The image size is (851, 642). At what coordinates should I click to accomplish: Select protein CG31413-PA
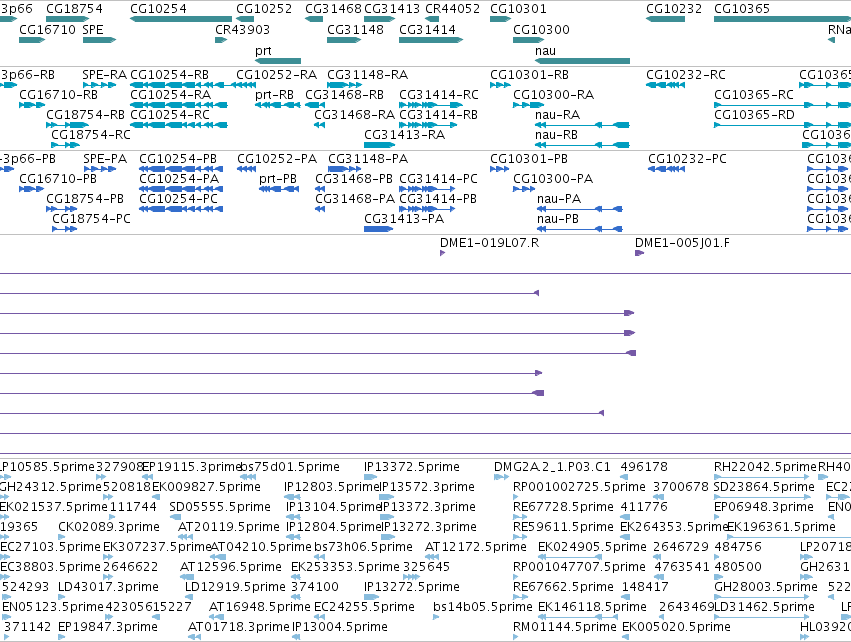404,219
